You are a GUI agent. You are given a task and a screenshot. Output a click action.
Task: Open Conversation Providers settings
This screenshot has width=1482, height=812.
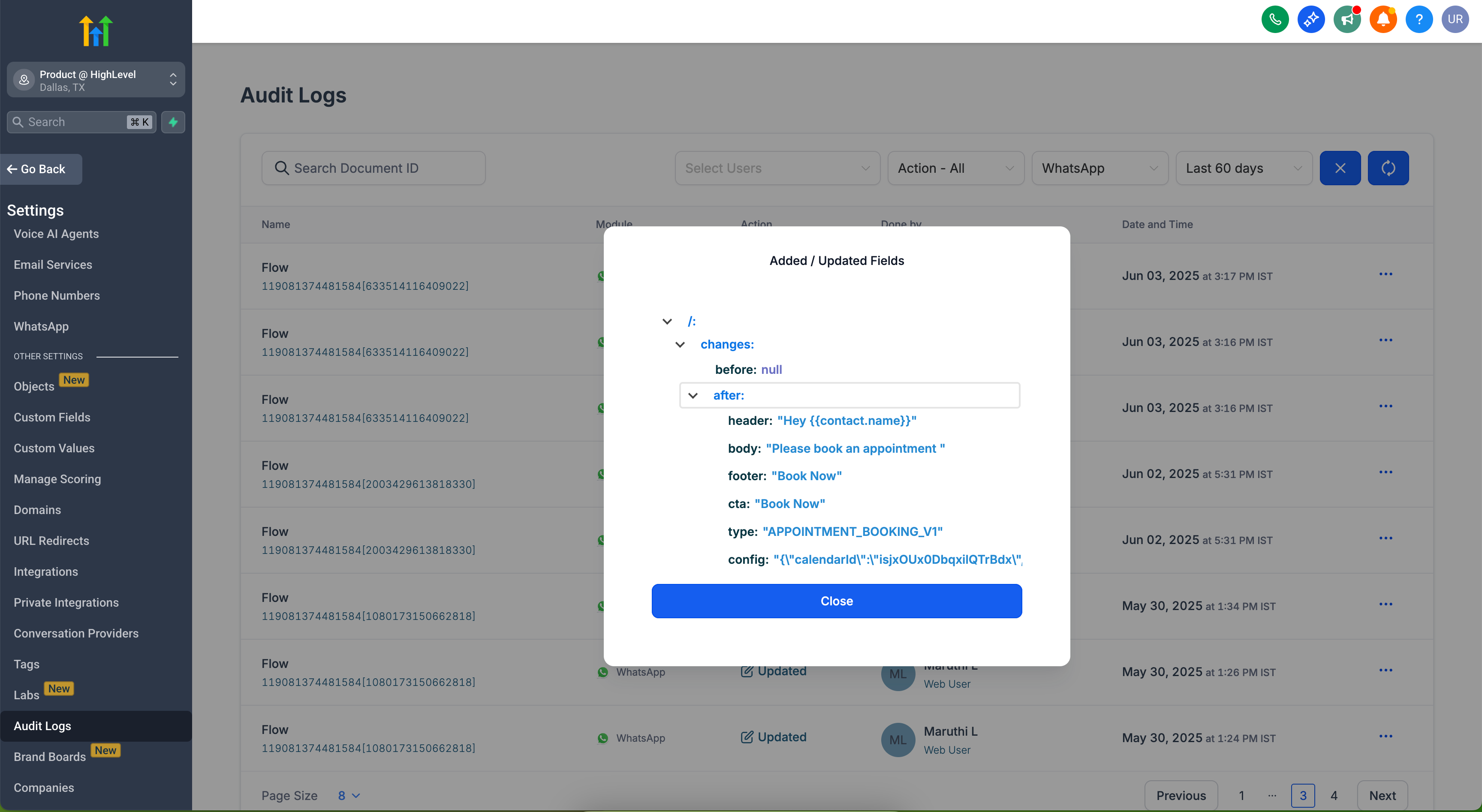[76, 634]
